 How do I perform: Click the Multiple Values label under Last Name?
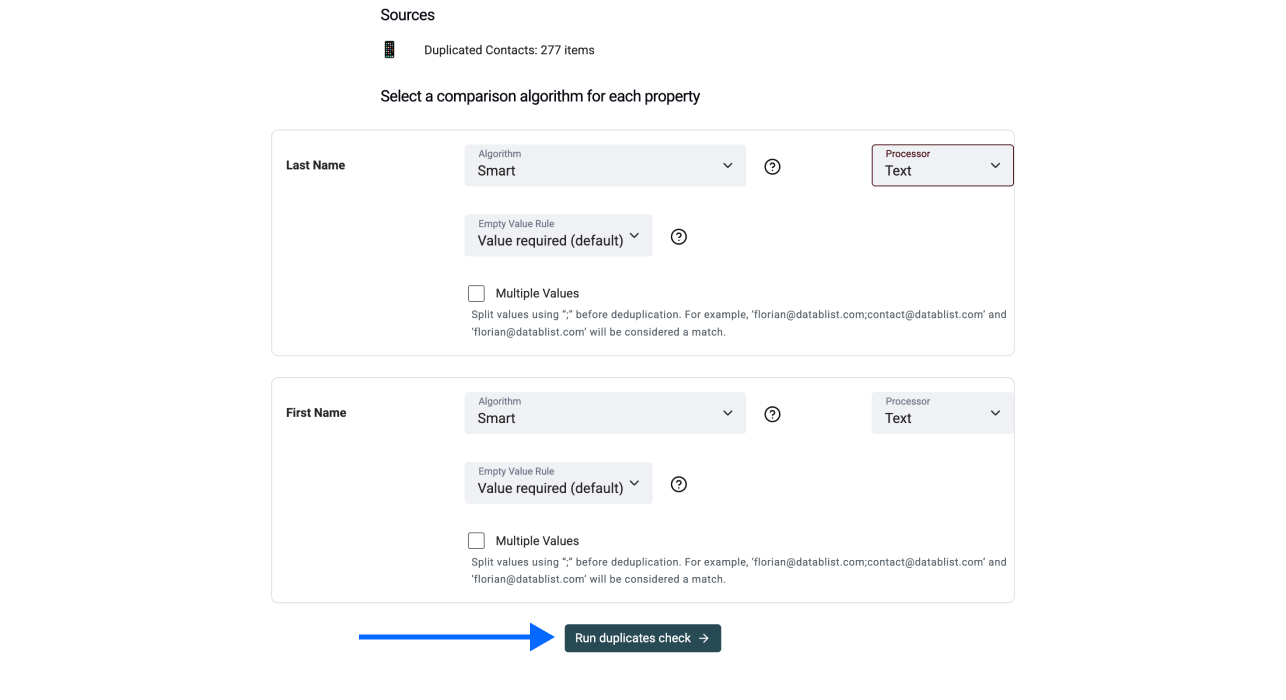click(537, 294)
